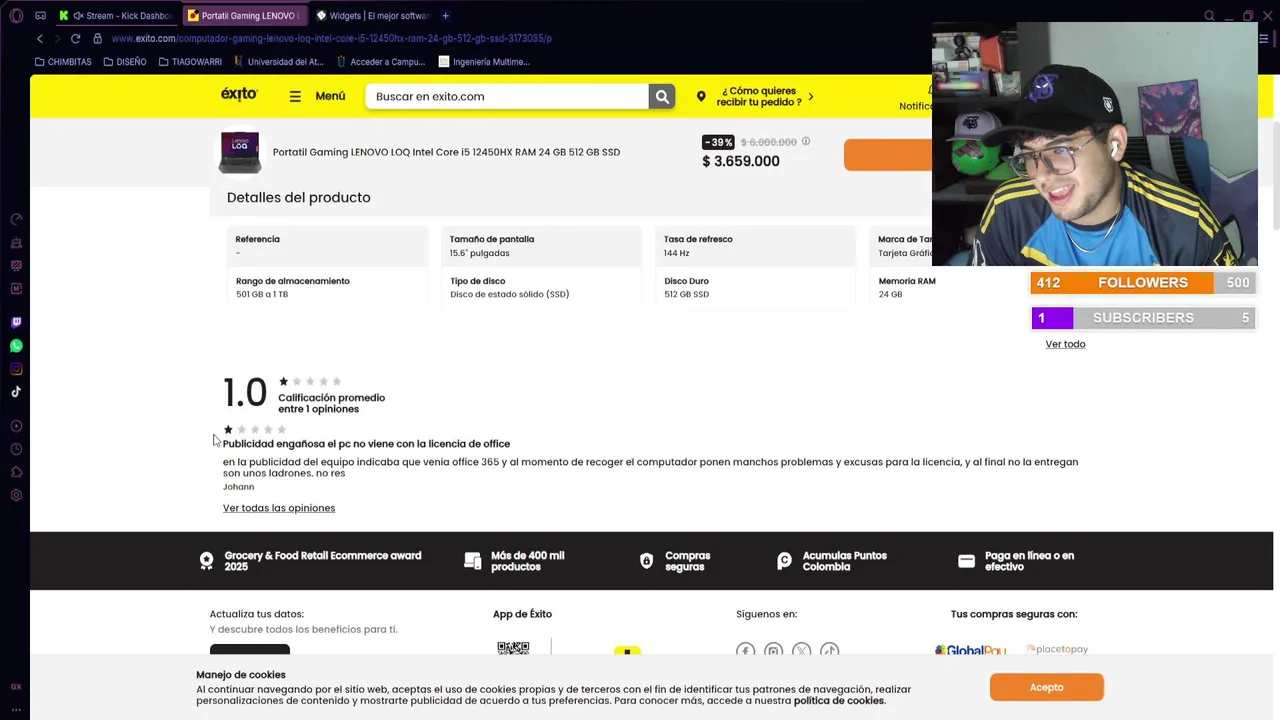Mute the Stream - Kick Dashboard tab audio icon
Viewport: 1280px width, 720px height.
click(78, 16)
